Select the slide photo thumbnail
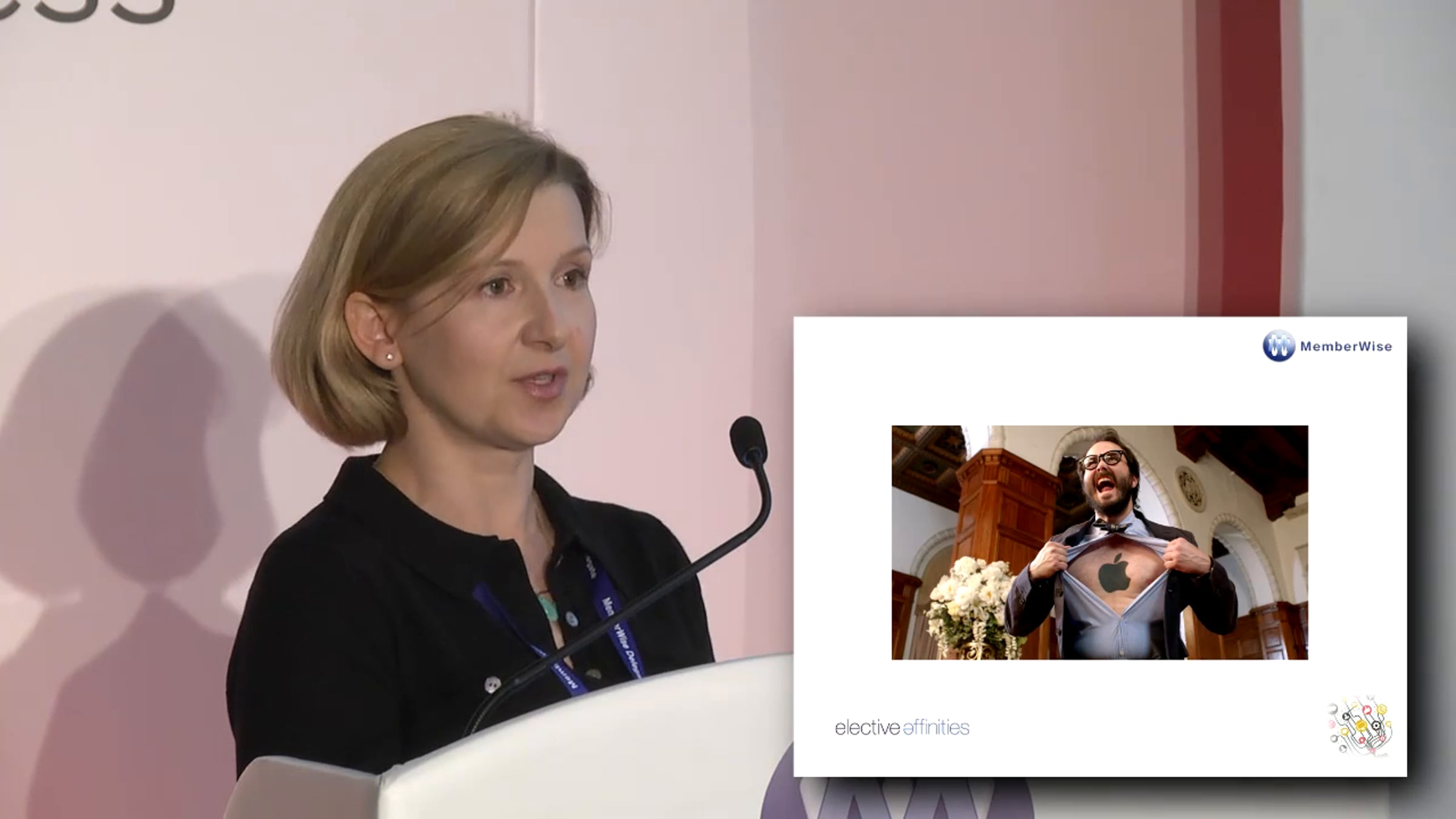The width and height of the screenshot is (1456, 819). point(1099,542)
